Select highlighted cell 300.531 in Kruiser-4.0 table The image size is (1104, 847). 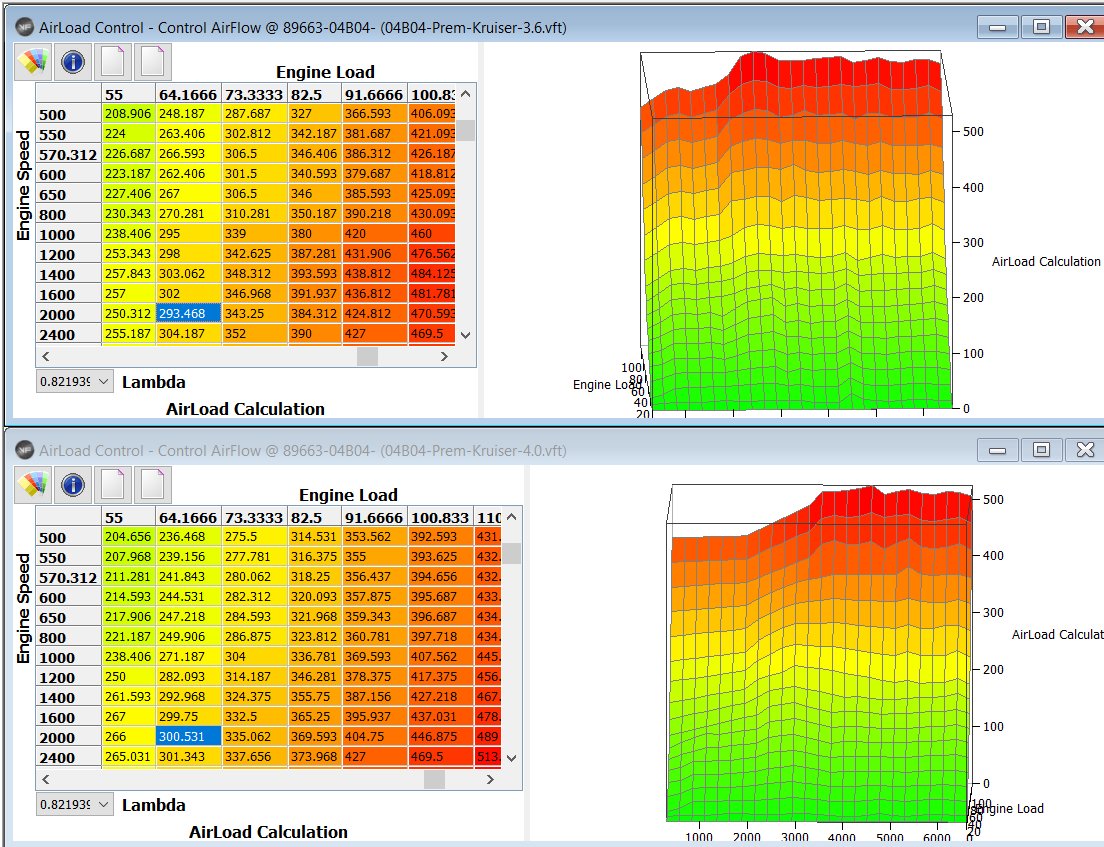[x=189, y=736]
